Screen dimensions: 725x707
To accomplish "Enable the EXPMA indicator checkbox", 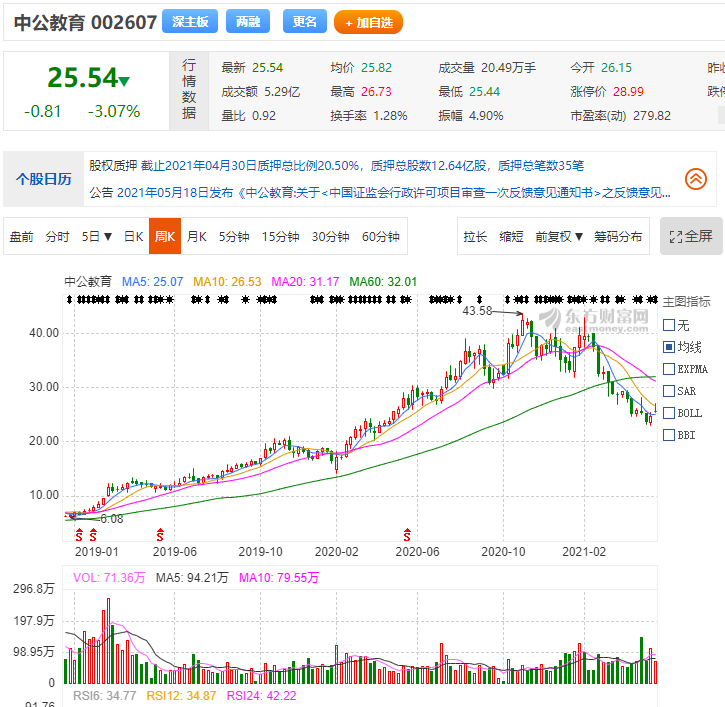I will [x=669, y=369].
